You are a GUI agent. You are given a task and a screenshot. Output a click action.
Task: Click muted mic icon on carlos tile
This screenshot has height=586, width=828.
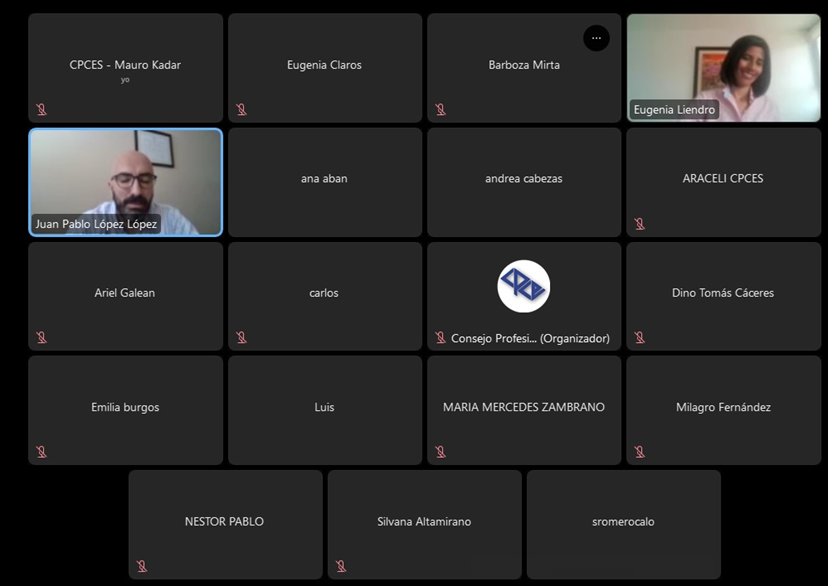(241, 337)
